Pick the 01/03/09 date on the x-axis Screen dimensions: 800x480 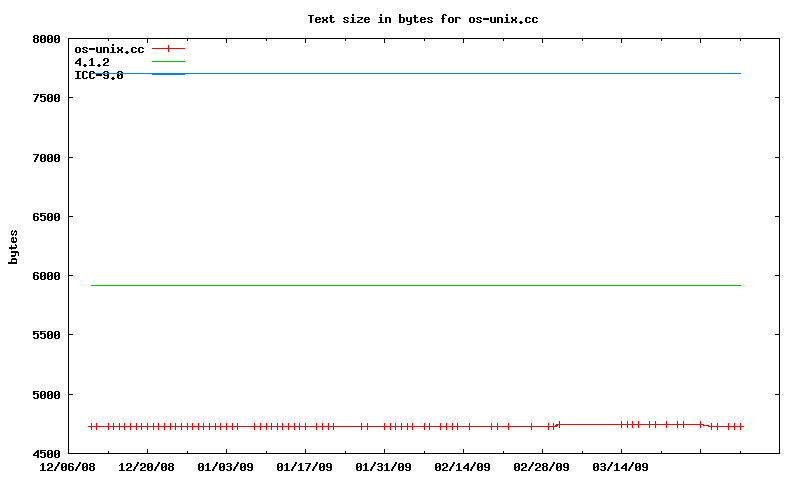click(226, 467)
